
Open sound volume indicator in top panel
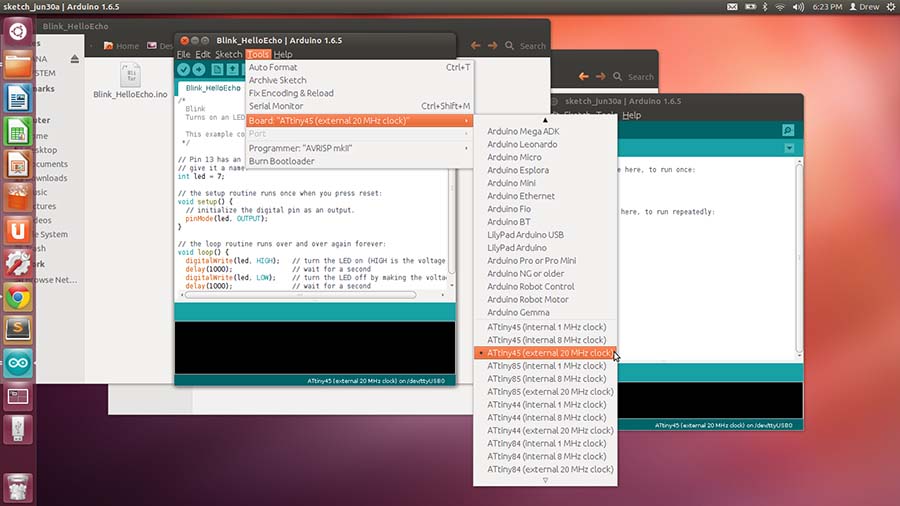pos(798,7)
